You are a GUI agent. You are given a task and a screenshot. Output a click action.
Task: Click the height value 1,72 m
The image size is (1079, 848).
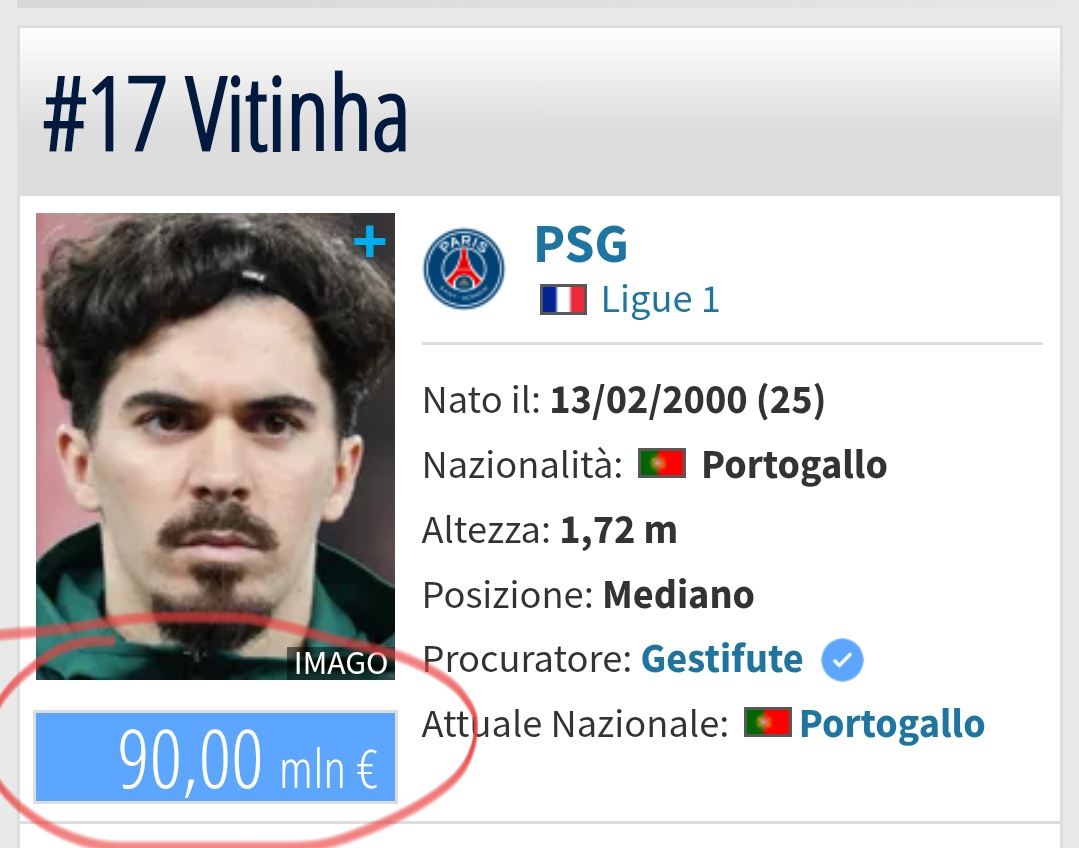point(619,530)
